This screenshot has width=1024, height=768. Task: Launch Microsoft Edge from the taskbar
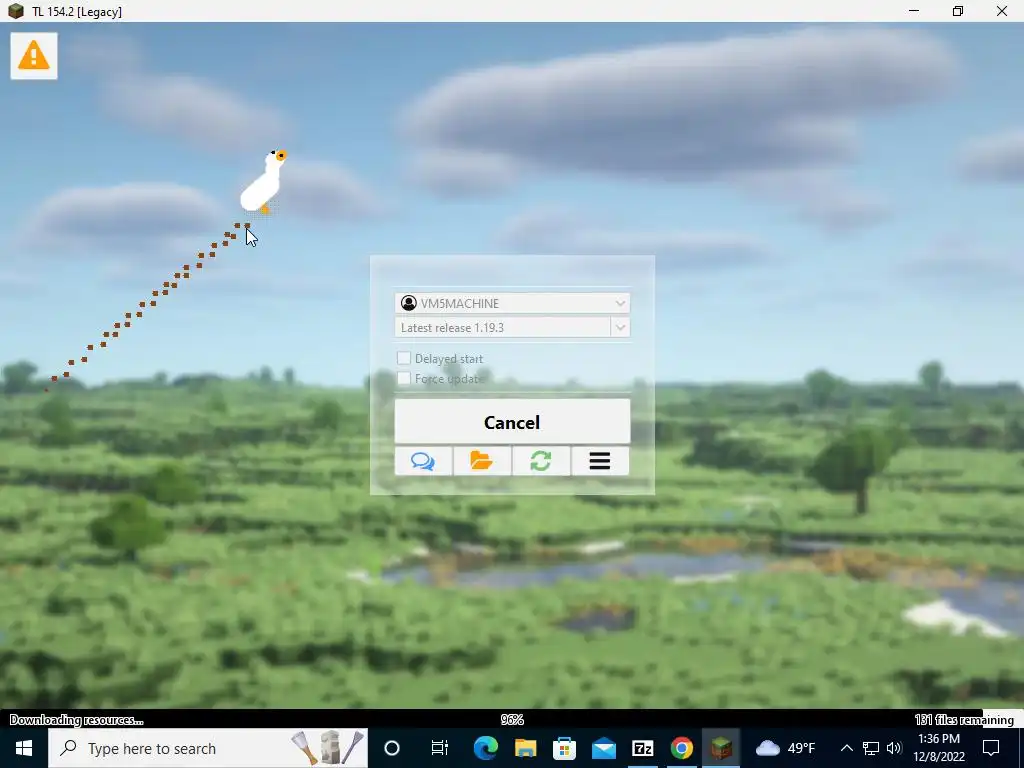point(485,748)
